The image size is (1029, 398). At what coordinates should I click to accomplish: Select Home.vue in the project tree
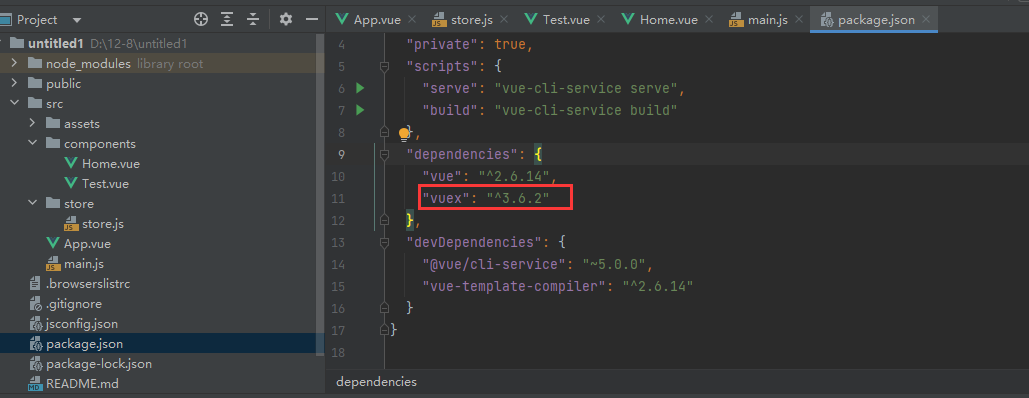pyautogui.click(x=110, y=164)
